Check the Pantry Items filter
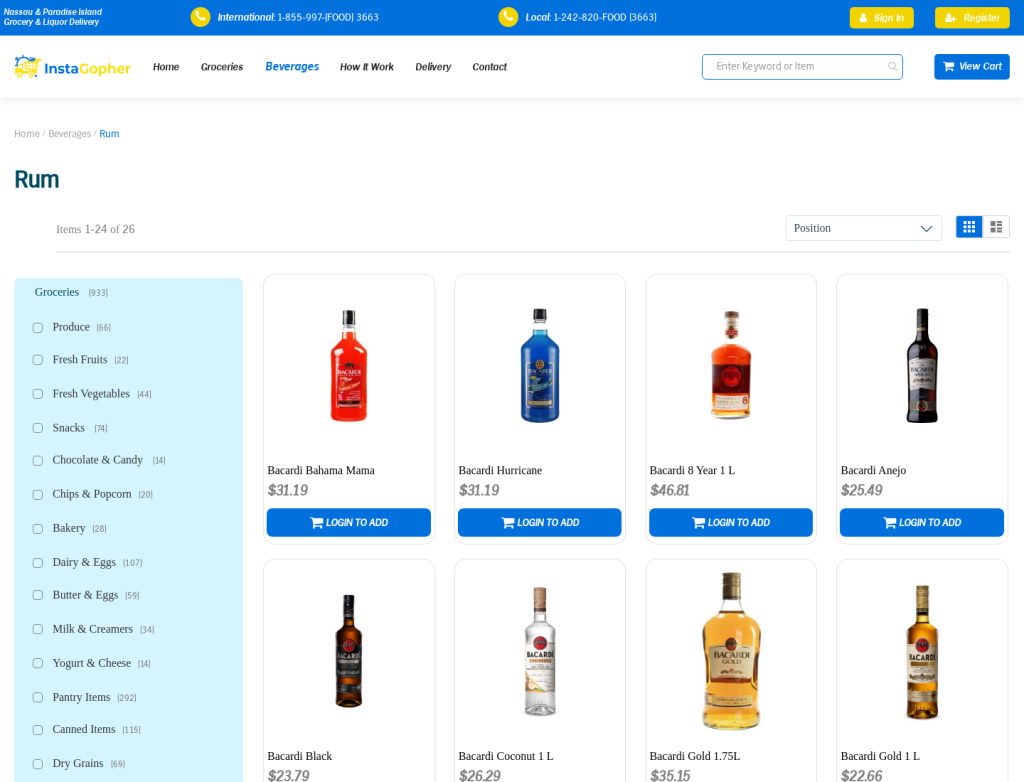This screenshot has width=1024, height=782. coord(38,697)
